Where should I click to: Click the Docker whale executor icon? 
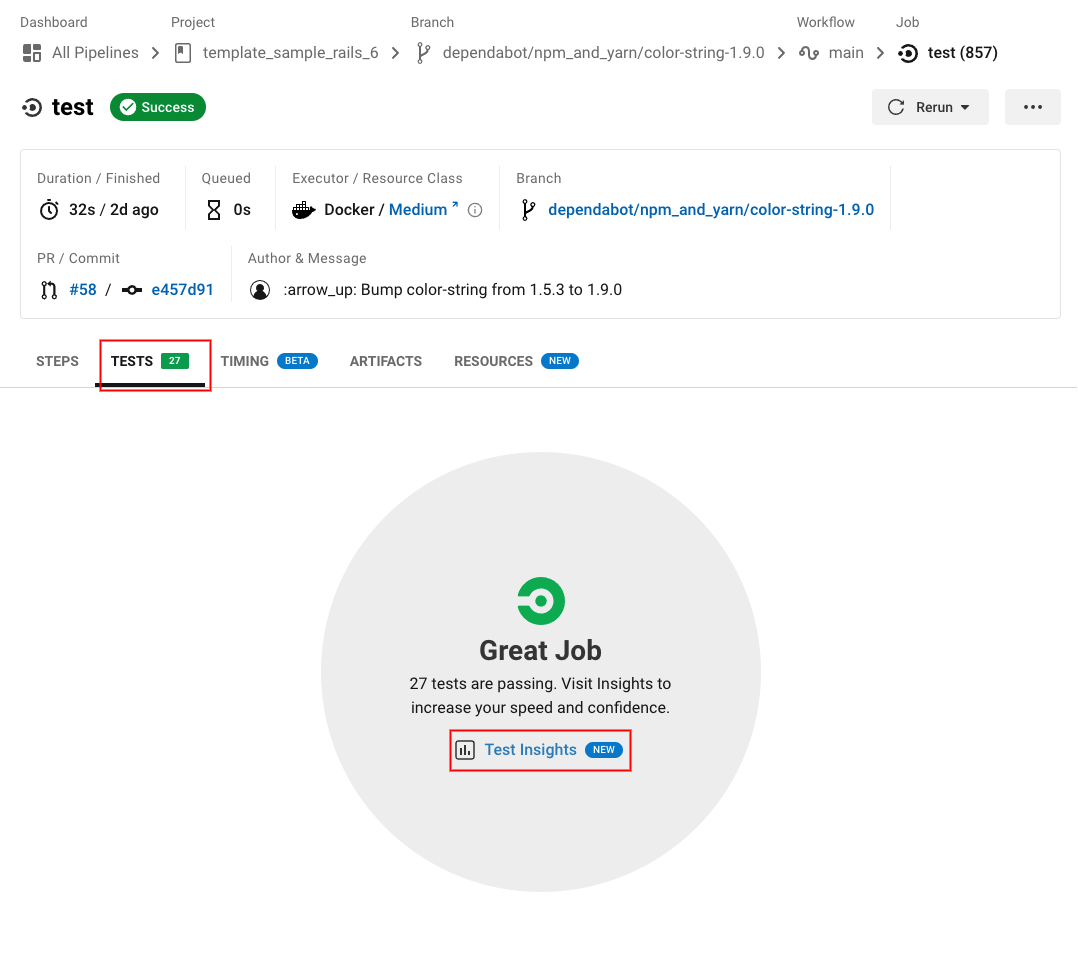pos(303,210)
